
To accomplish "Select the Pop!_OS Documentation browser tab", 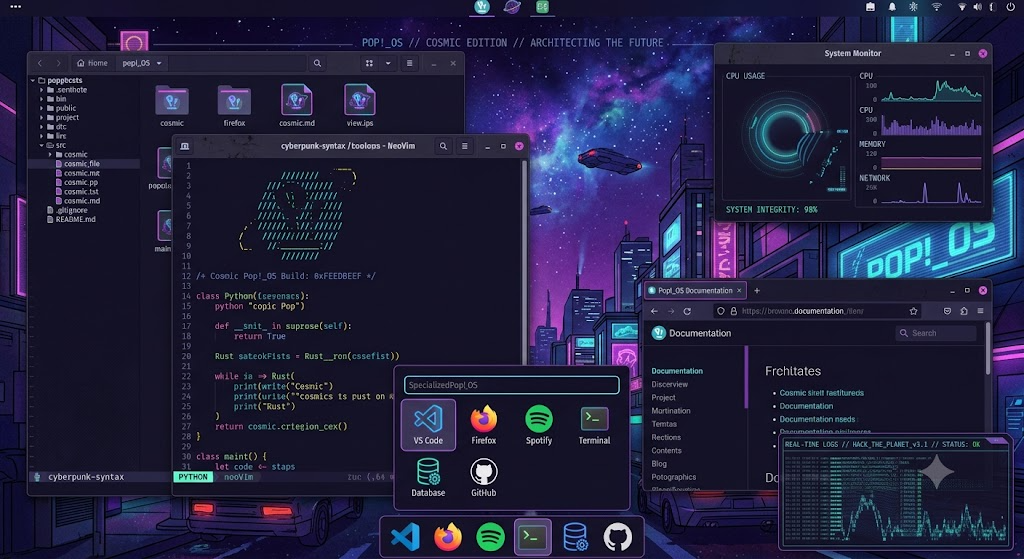I will tap(695, 291).
